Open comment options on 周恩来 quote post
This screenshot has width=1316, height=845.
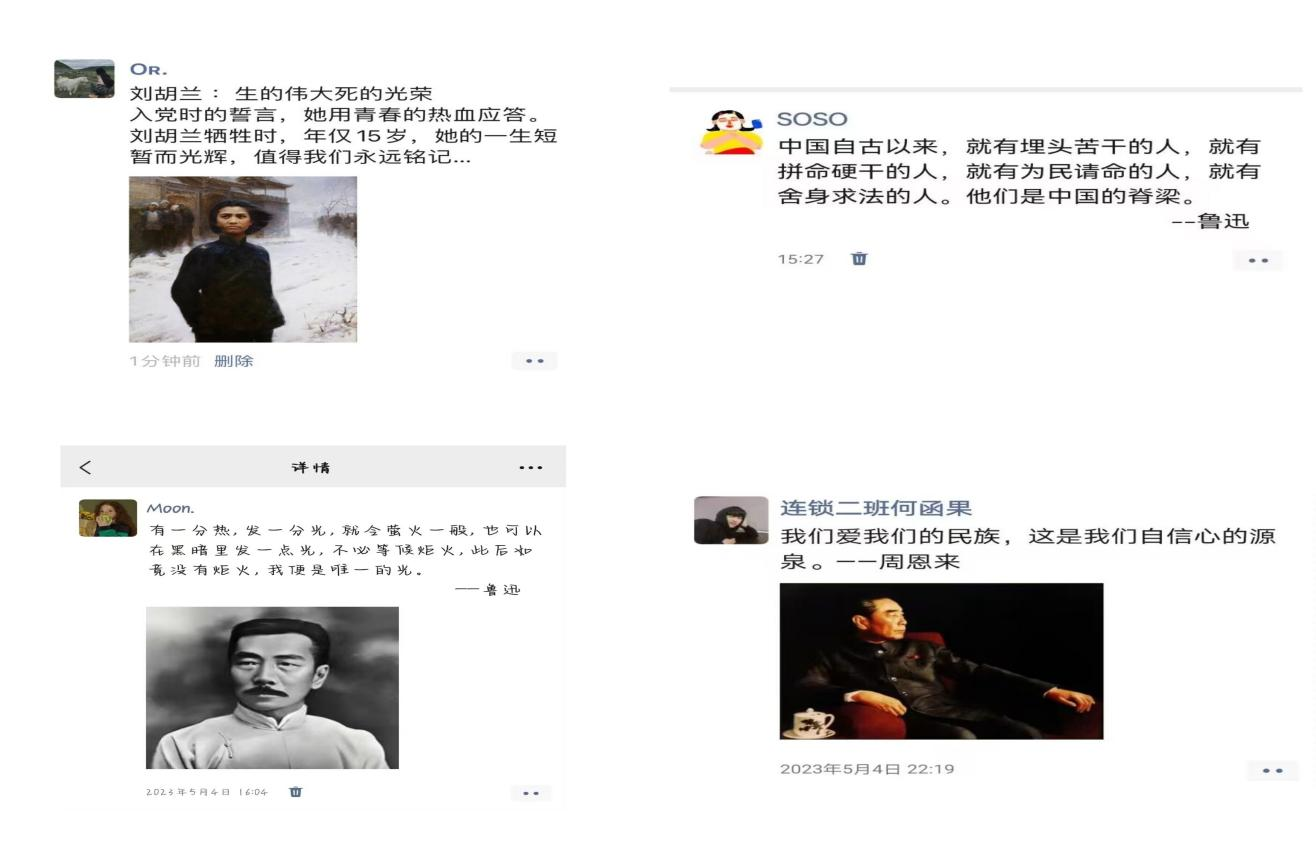coord(1273,770)
